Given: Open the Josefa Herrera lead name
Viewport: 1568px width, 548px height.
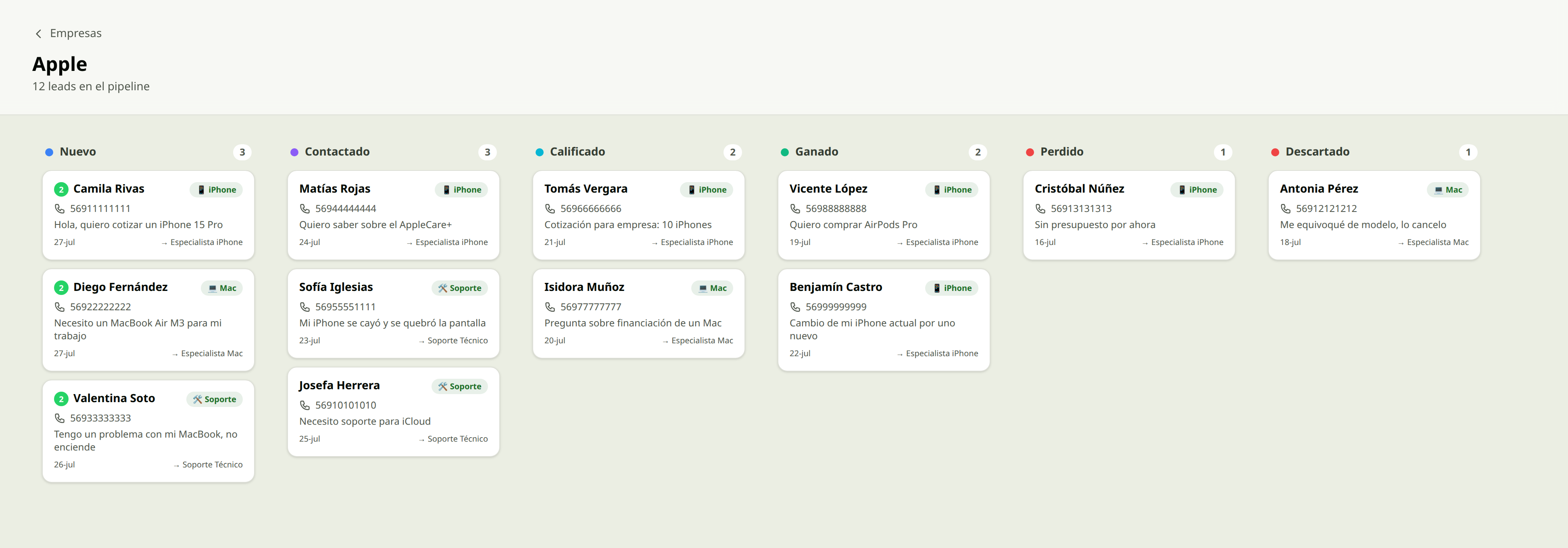Looking at the screenshot, I should click(x=339, y=386).
